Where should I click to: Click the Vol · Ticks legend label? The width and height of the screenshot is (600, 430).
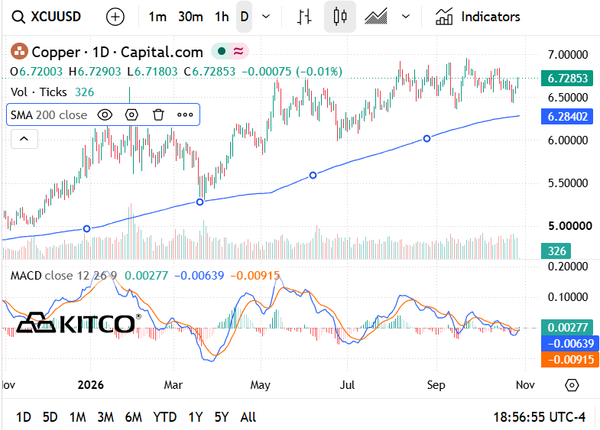39,92
